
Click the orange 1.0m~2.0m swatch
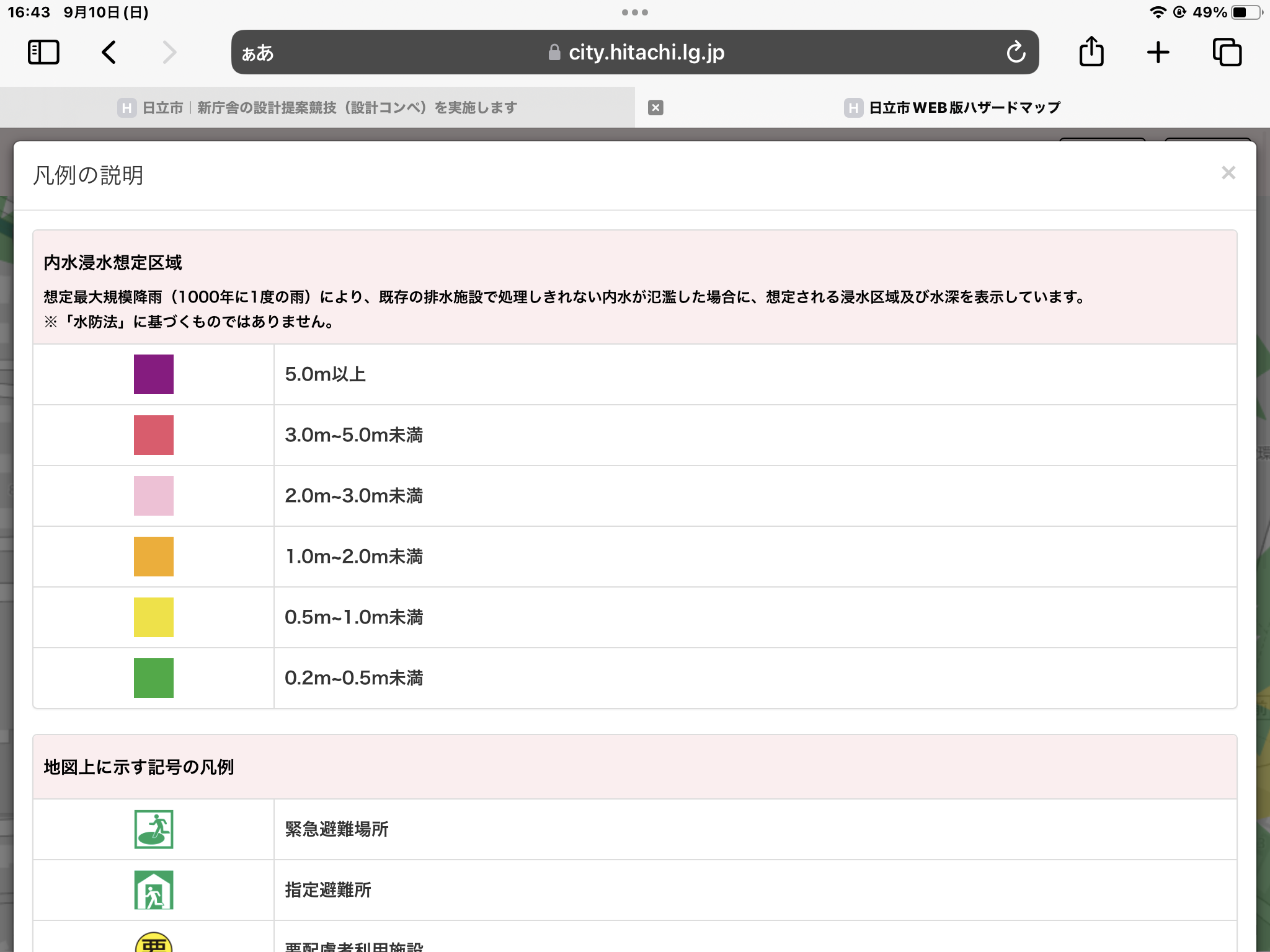154,557
